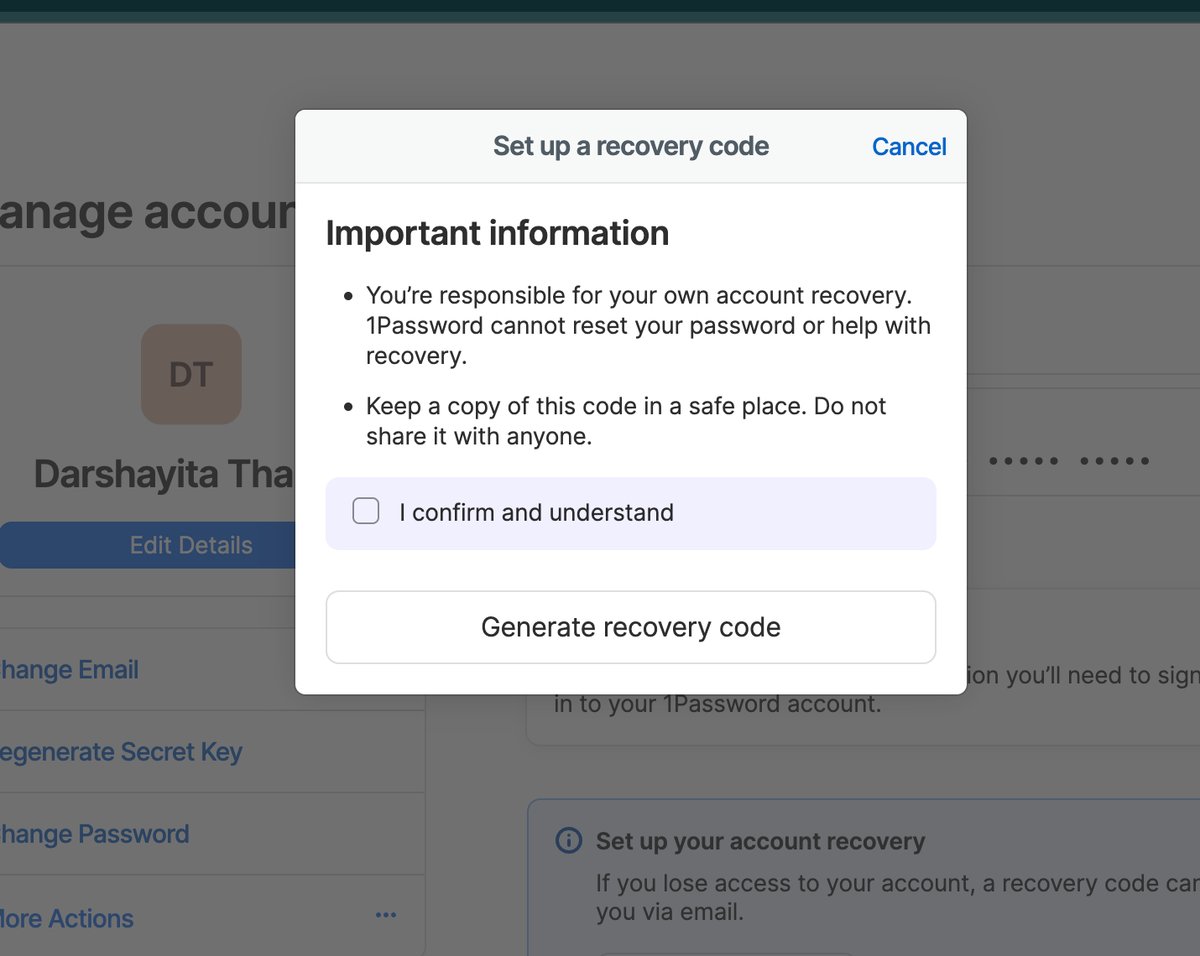
Task: Click the info icon beside account recovery
Action: [x=568, y=840]
